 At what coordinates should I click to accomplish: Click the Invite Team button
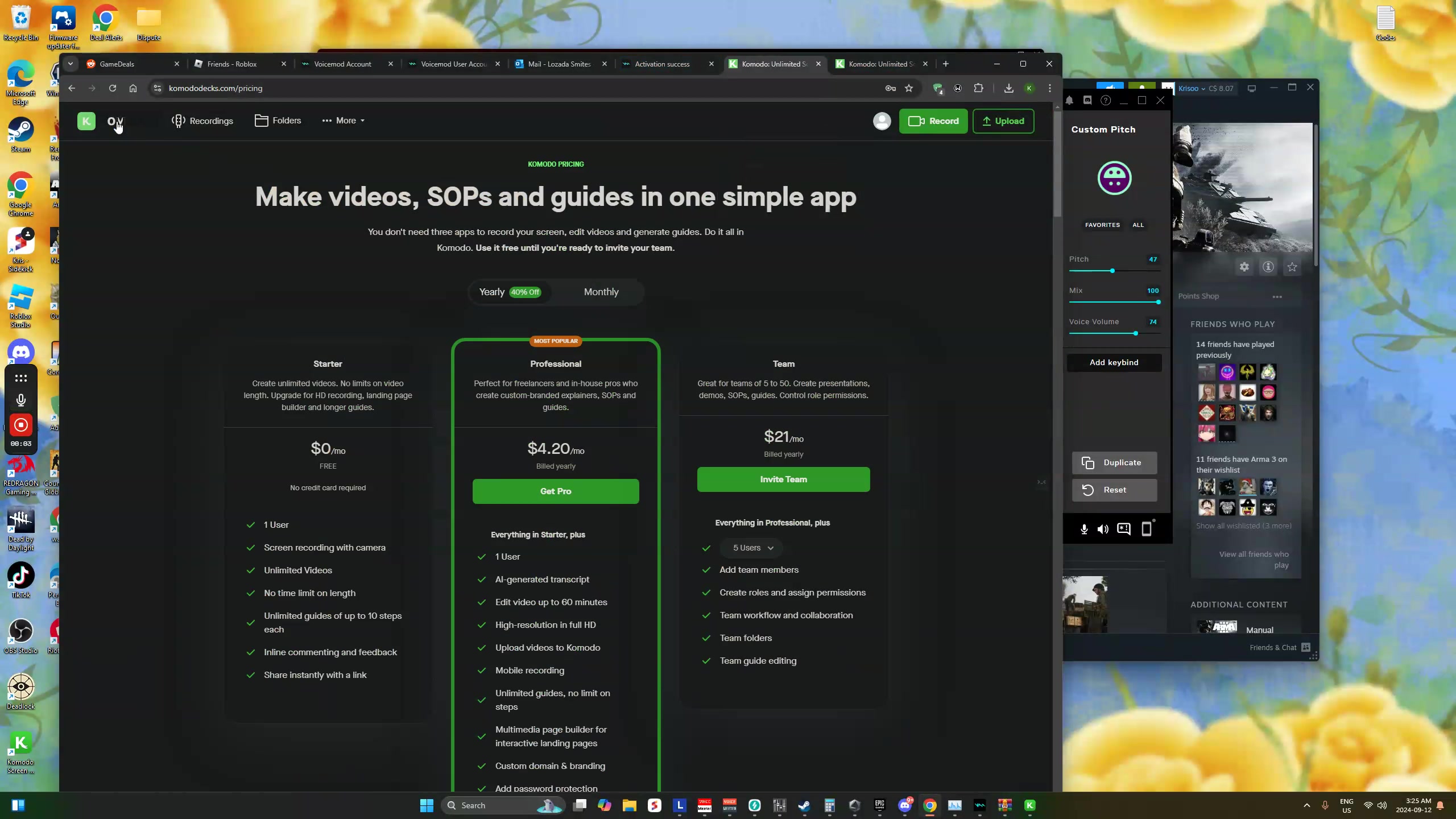click(x=783, y=479)
